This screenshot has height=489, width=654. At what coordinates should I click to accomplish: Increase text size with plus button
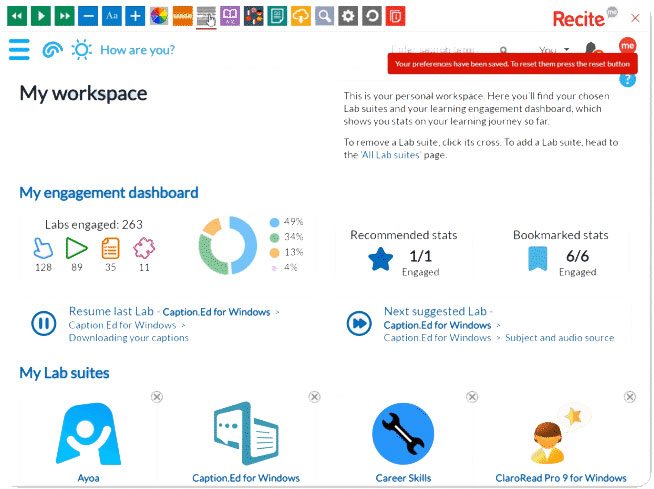click(x=135, y=16)
